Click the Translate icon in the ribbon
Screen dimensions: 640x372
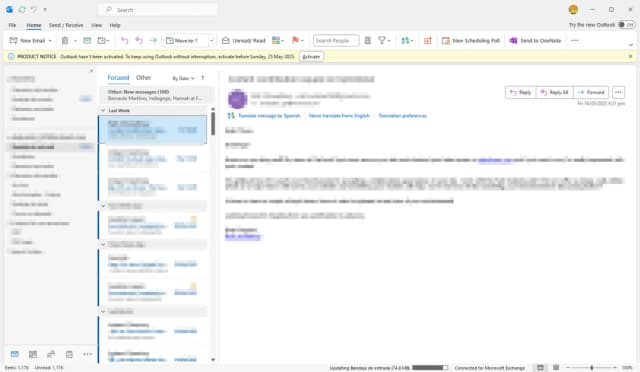click(407, 40)
